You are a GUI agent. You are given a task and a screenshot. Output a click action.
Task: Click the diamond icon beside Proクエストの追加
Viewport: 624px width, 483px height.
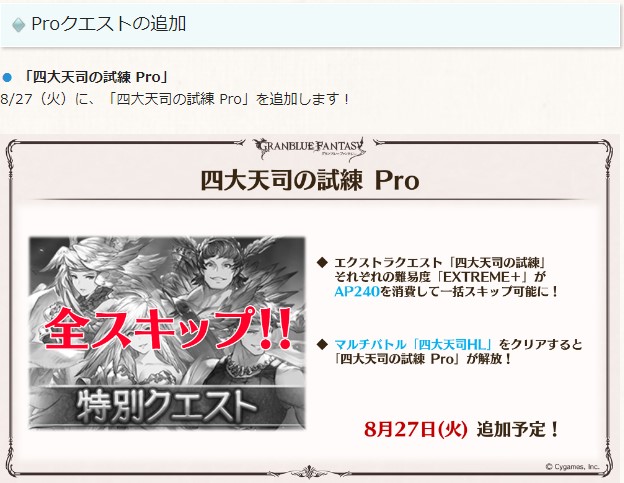coord(18,25)
